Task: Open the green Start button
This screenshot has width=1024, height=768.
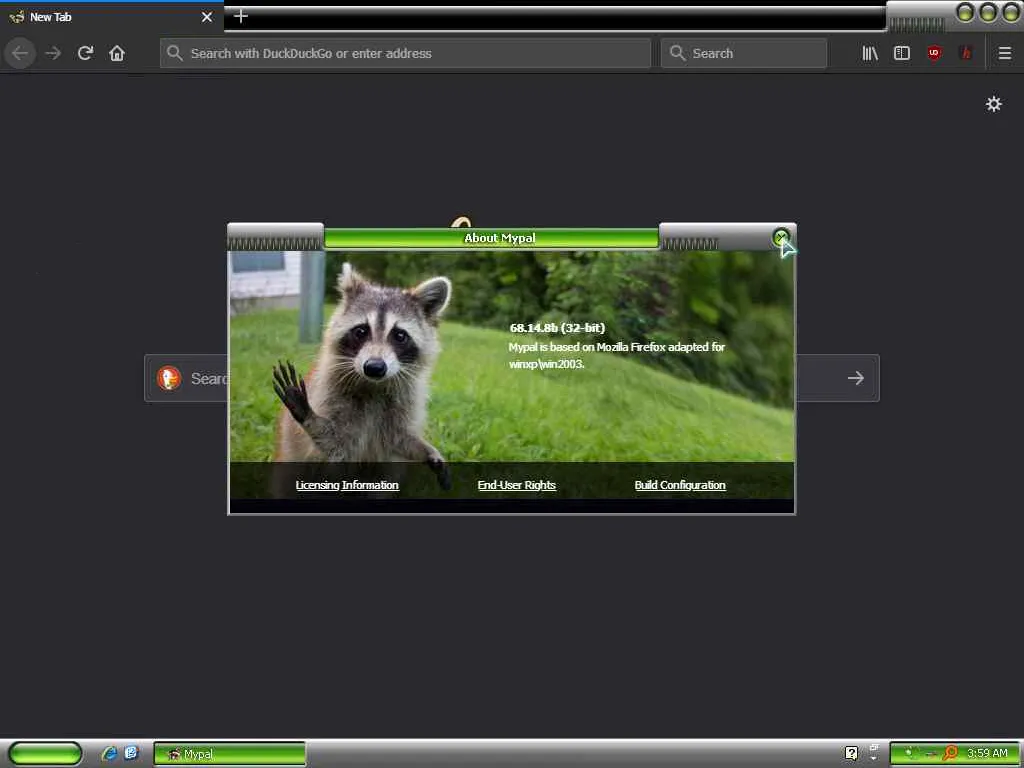Action: pyautogui.click(x=45, y=754)
